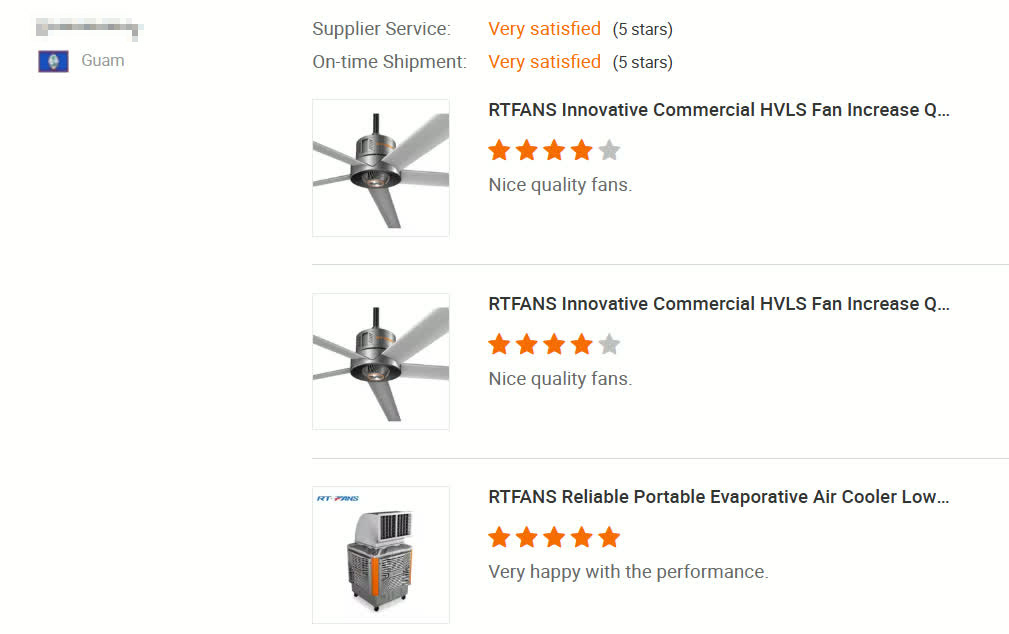
Task: Click 'Very happy with the performance' review text
Action: (628, 572)
